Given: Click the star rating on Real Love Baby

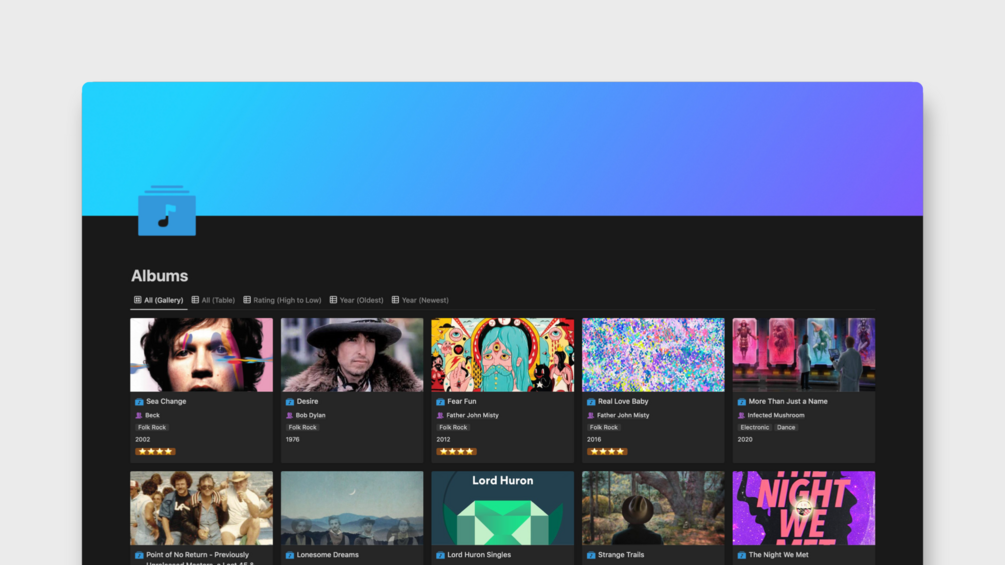Looking at the screenshot, I should (607, 452).
